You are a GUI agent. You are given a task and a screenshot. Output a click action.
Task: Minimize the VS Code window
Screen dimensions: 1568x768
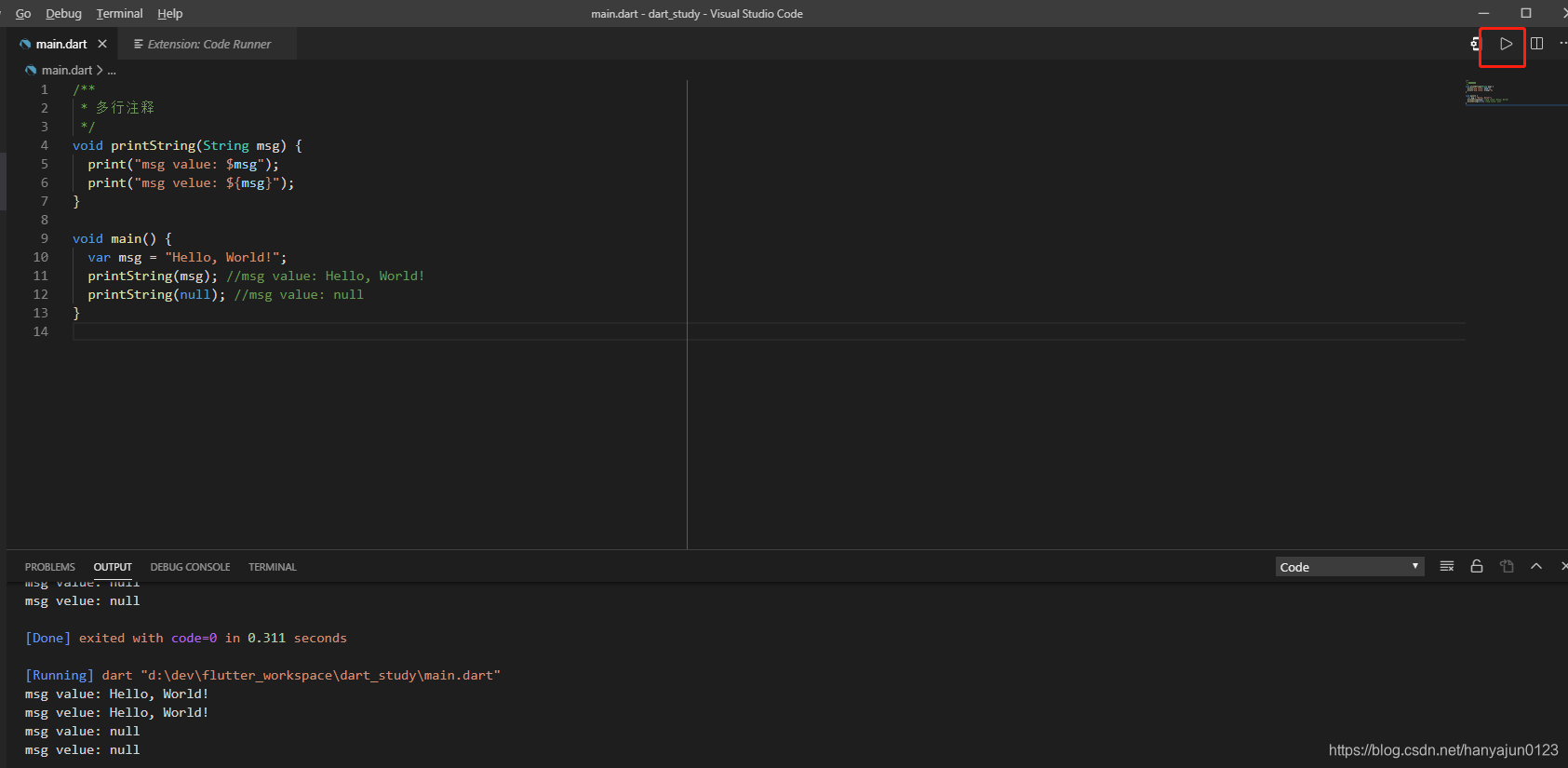pyautogui.click(x=1484, y=13)
